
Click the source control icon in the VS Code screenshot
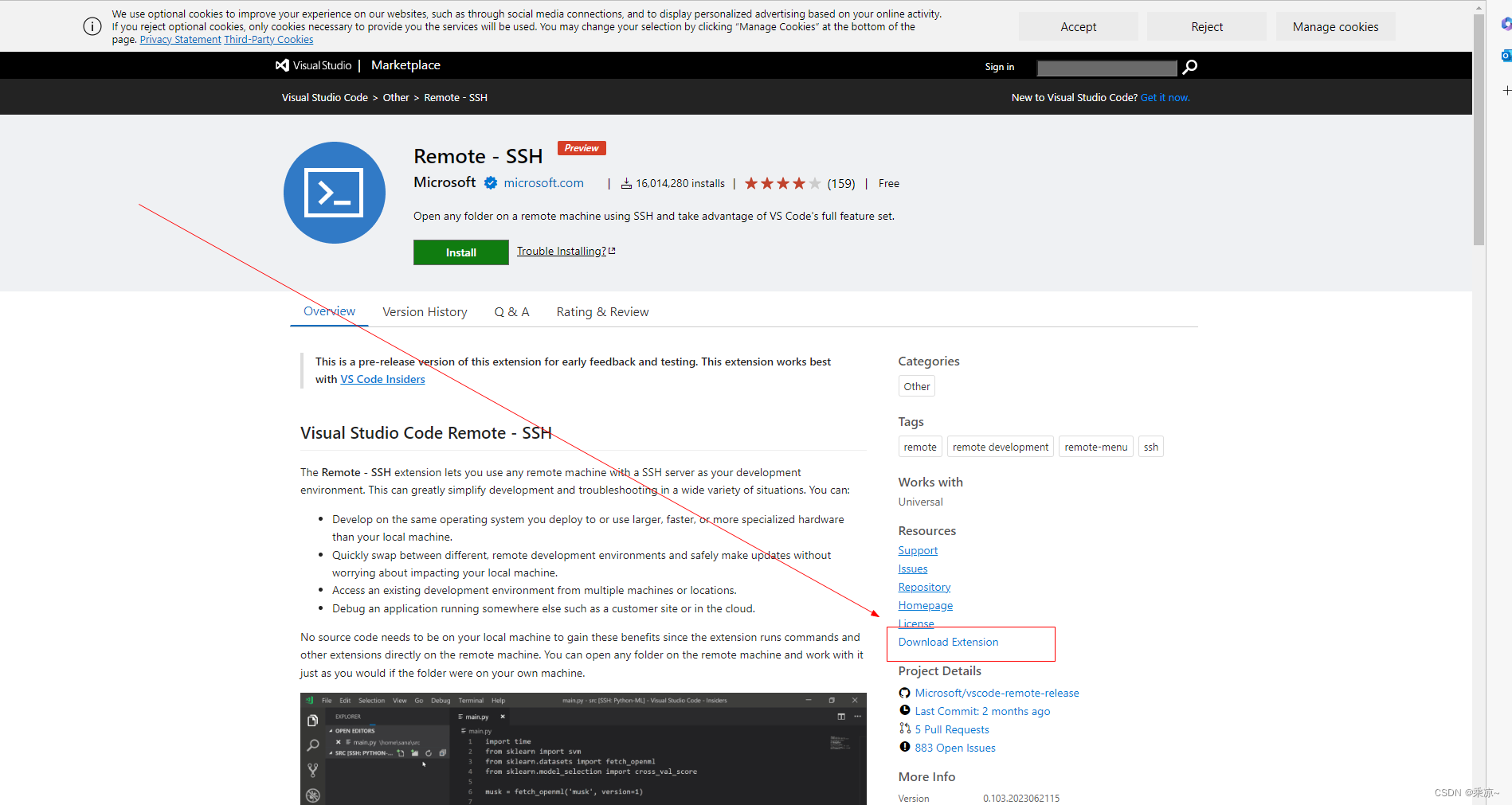(312, 770)
